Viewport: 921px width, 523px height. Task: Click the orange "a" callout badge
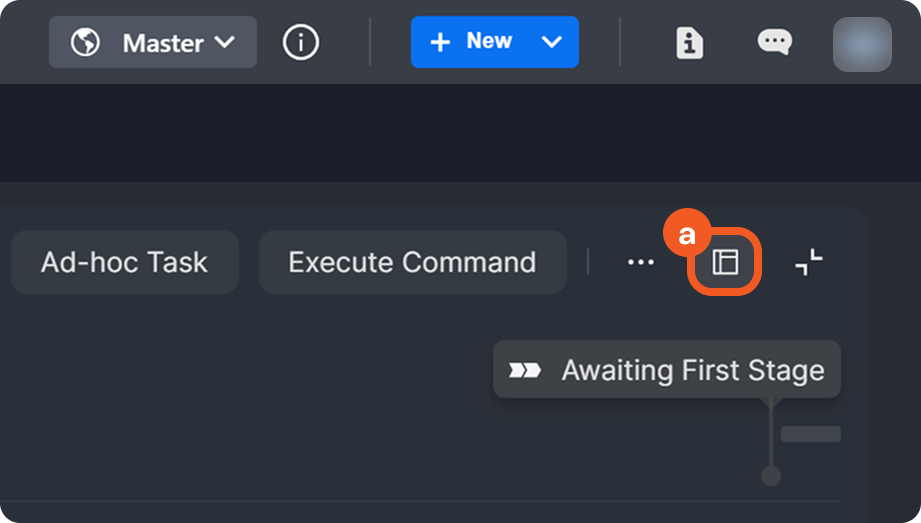(686, 236)
